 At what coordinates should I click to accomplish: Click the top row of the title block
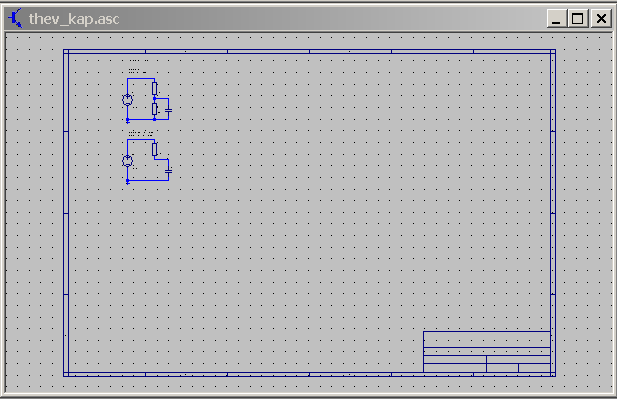click(x=487, y=339)
